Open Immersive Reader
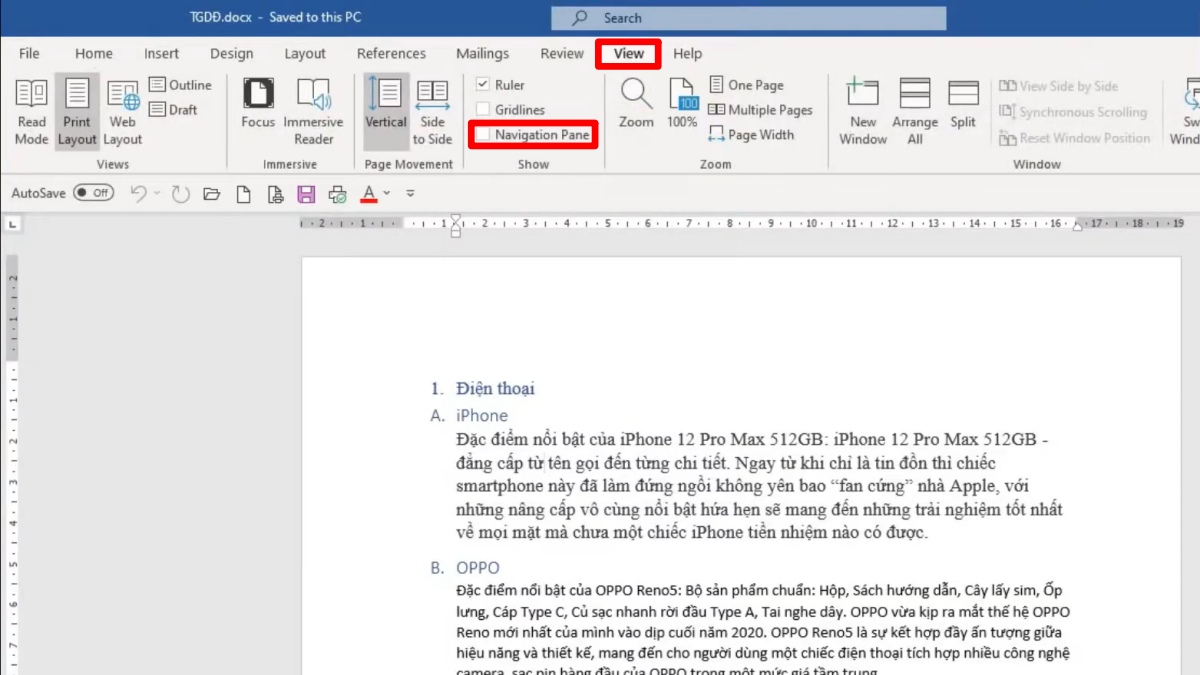Viewport: 1200px width, 675px height. [x=314, y=112]
